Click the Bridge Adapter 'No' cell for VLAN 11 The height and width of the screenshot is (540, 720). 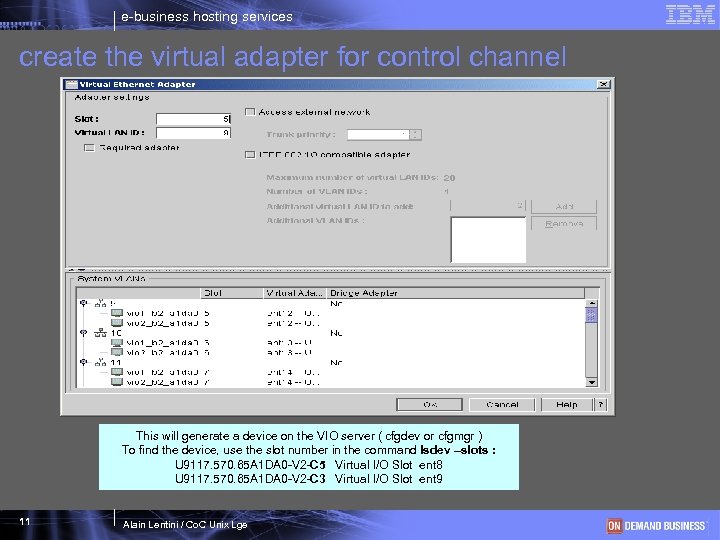pos(336,362)
